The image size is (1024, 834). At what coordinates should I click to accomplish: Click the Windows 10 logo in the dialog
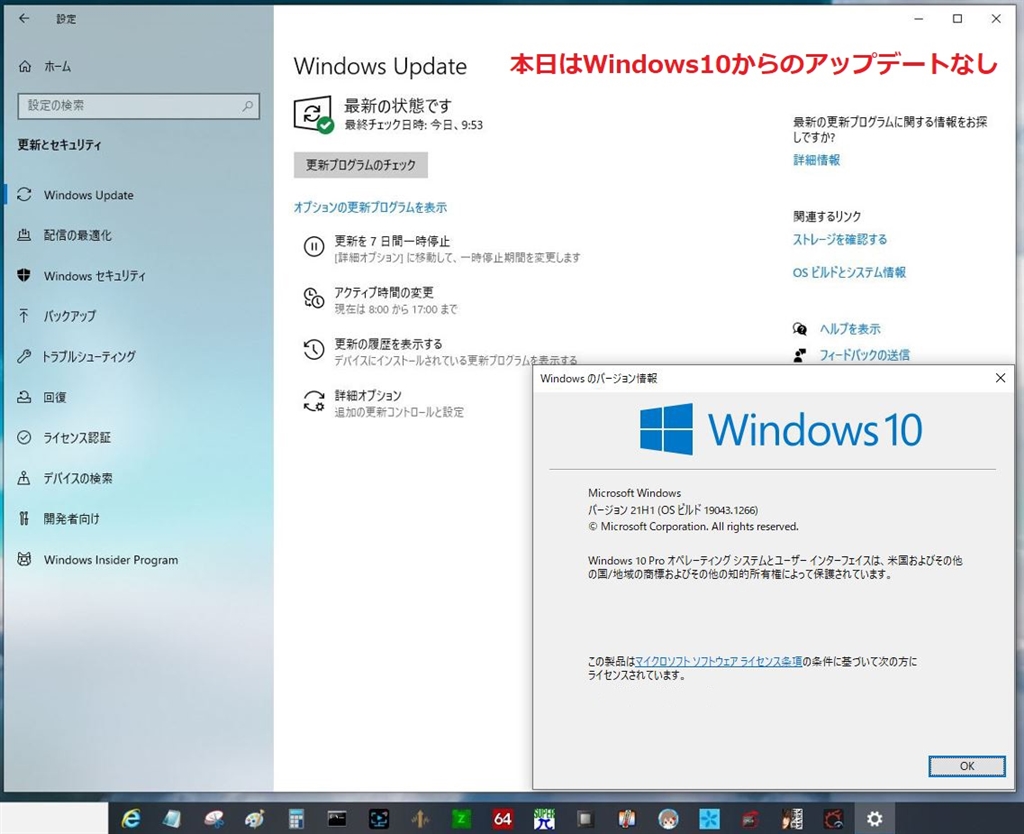[x=781, y=429]
